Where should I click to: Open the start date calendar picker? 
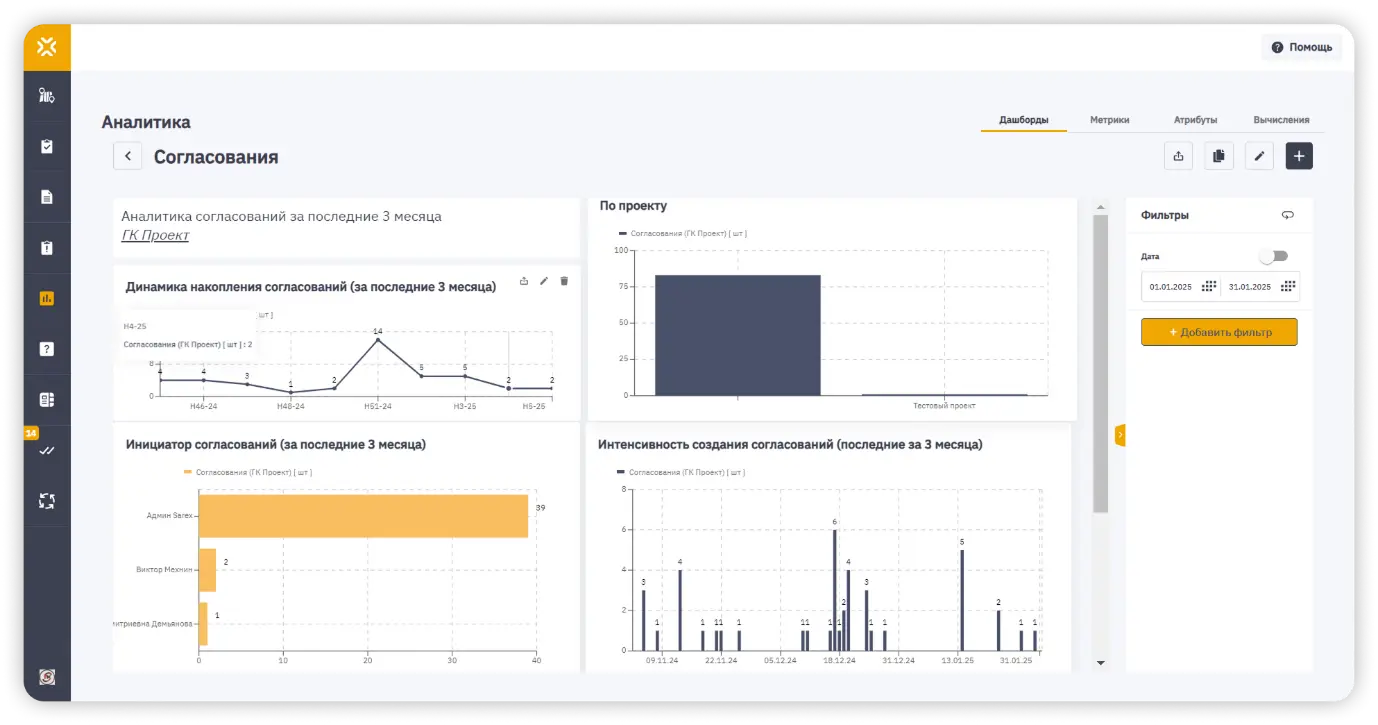1208,286
